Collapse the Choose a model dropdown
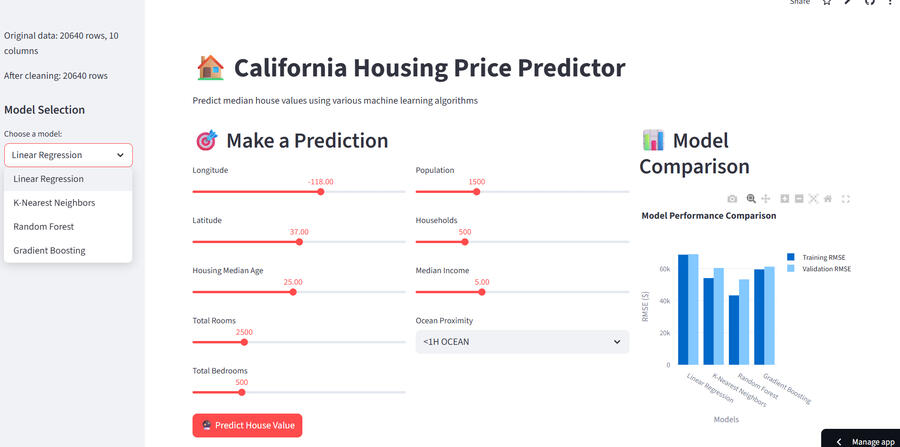900x447 pixels. tap(68, 155)
